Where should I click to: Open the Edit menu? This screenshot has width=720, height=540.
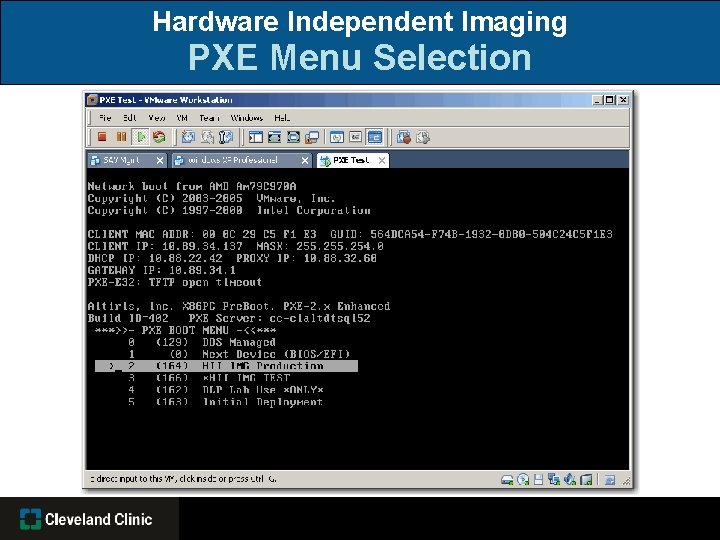click(130, 118)
